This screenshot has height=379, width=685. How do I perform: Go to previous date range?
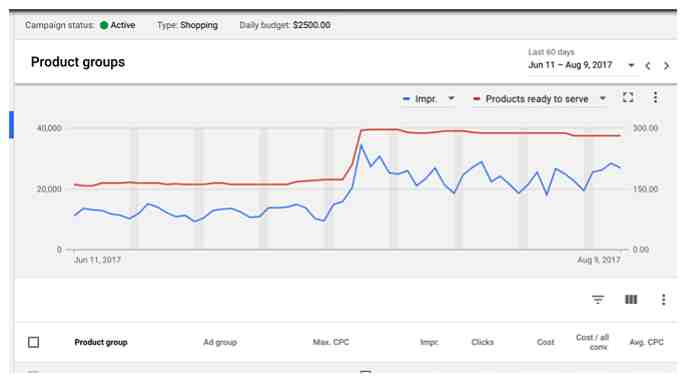648,66
